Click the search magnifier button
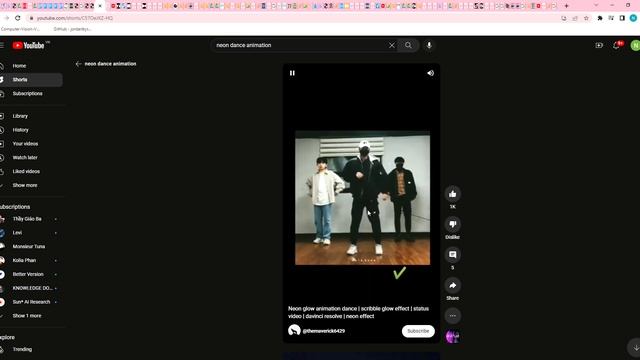 coord(408,45)
